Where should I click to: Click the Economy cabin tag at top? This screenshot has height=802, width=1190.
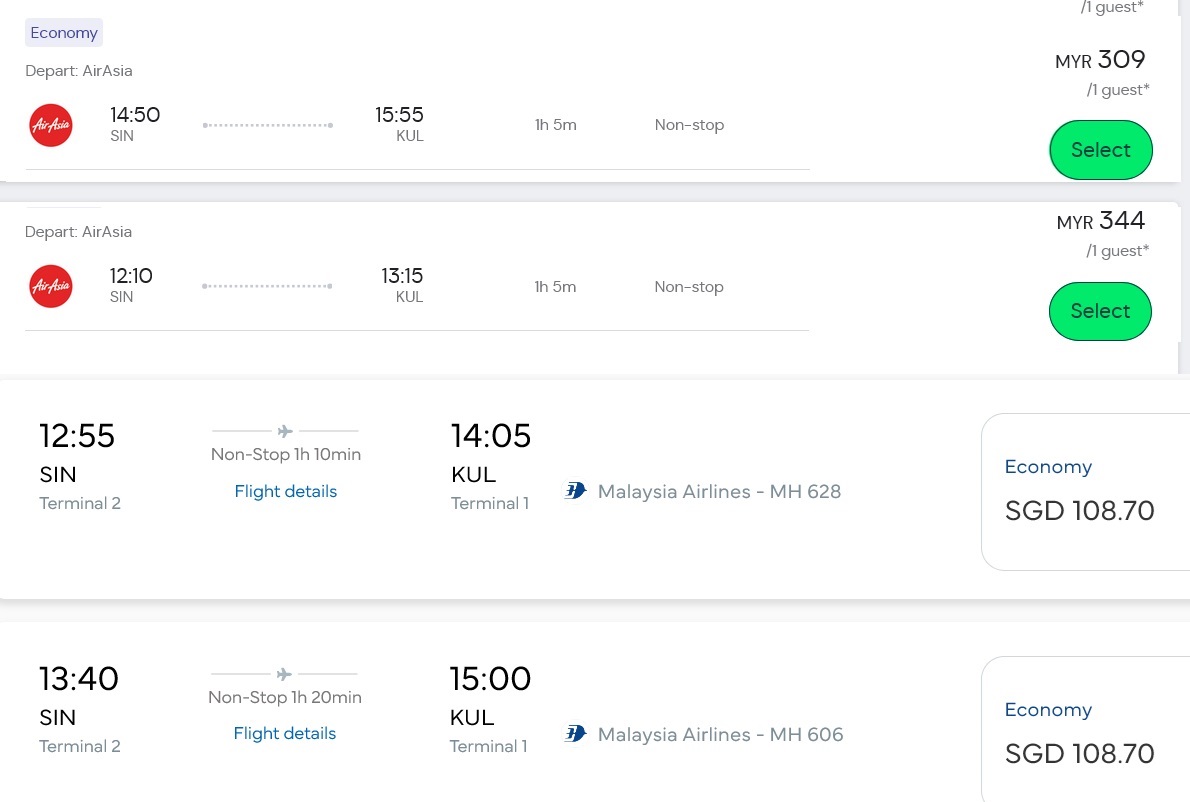click(x=64, y=33)
